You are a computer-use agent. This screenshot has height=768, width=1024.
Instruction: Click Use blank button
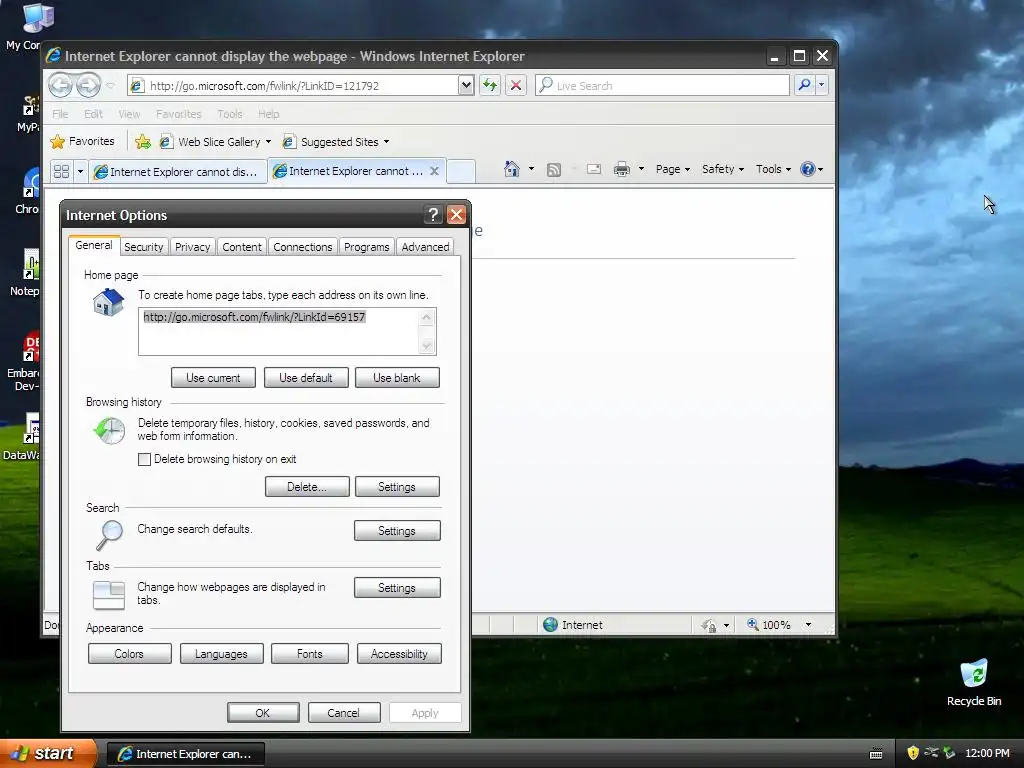[x=397, y=377]
